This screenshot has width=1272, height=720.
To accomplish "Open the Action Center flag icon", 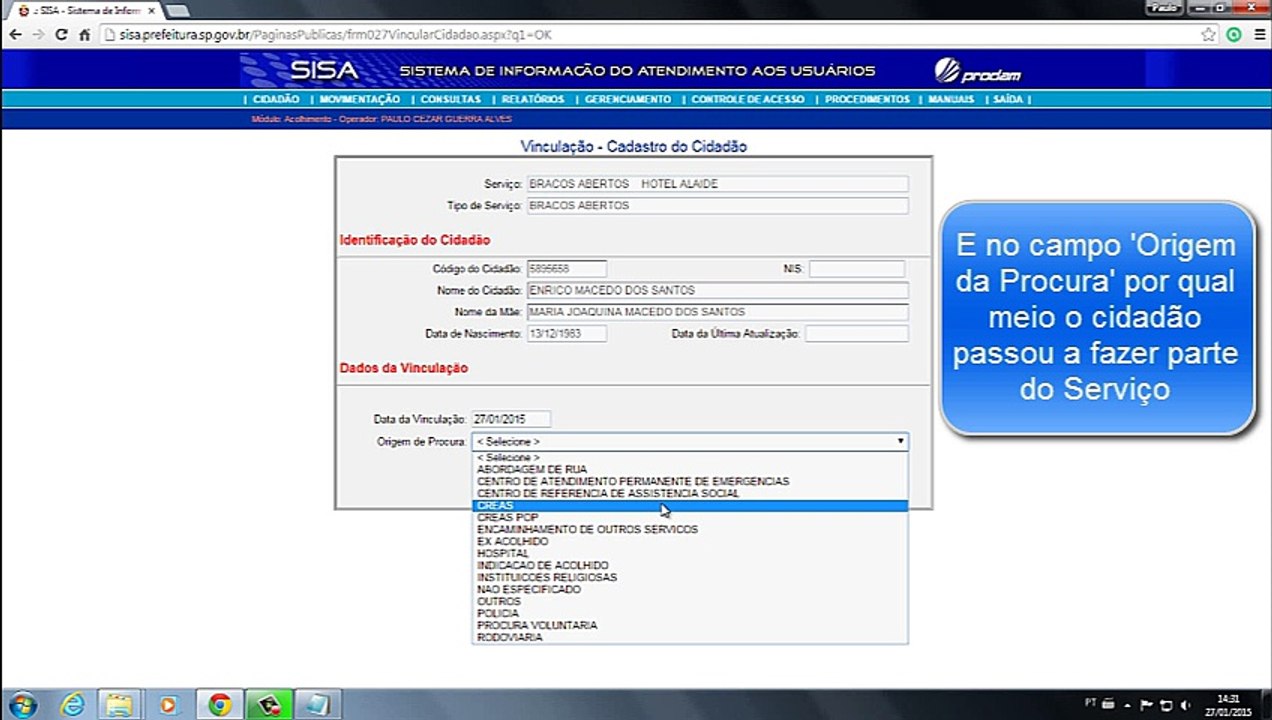I will pos(1148,705).
